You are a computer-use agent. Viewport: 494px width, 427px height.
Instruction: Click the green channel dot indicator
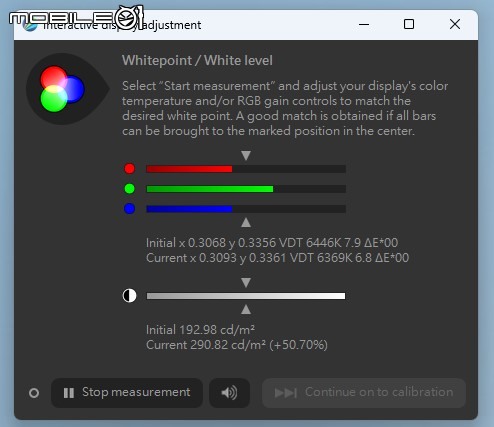(130, 189)
